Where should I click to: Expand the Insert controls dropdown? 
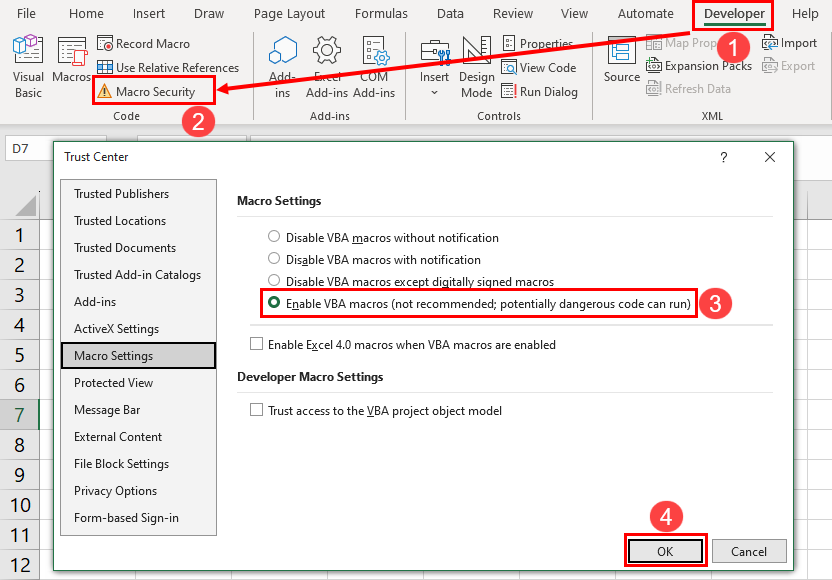tap(434, 92)
